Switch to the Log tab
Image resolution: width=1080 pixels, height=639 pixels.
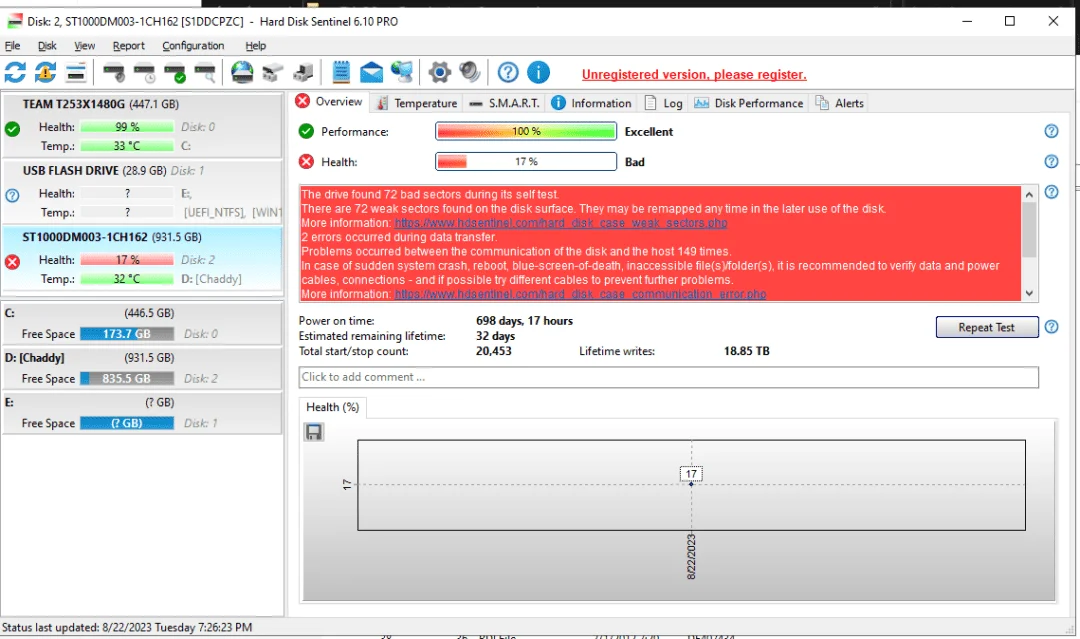(663, 103)
